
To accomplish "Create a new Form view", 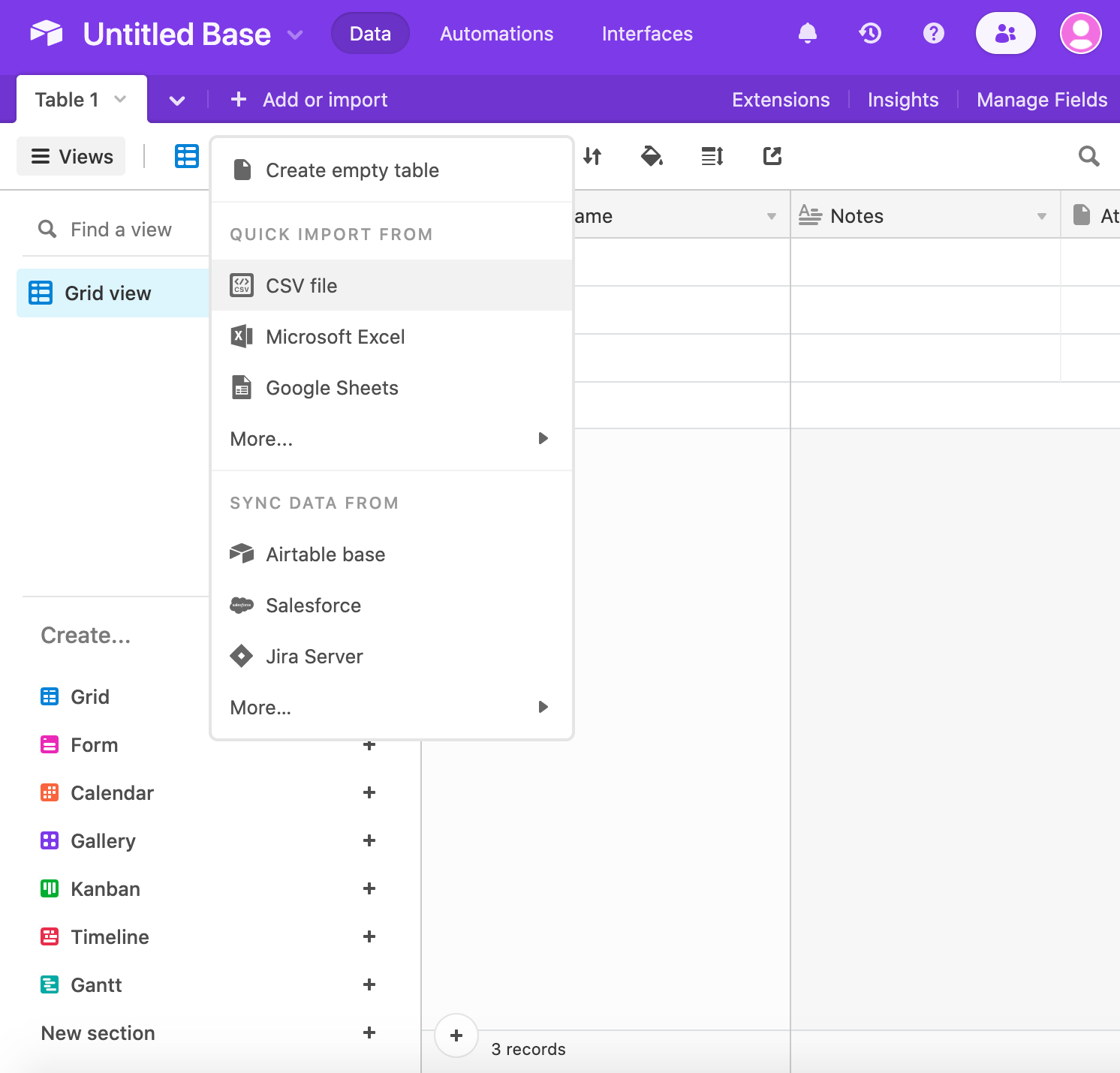I will [79, 744].
